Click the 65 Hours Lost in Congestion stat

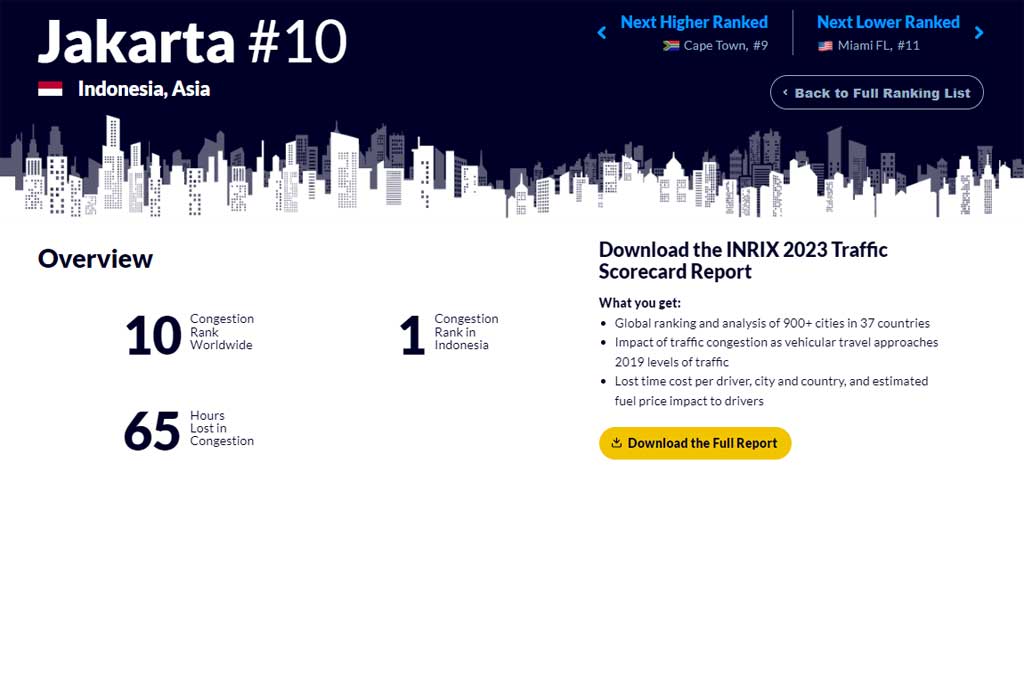[x=188, y=430]
